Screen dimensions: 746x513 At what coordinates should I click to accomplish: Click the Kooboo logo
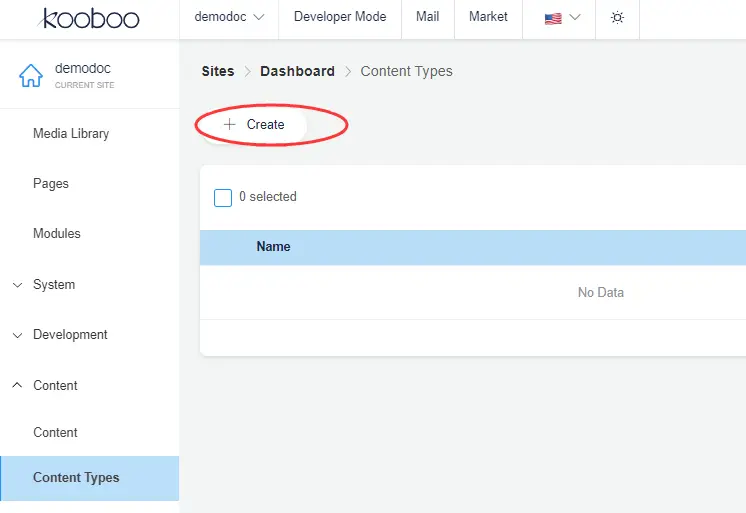90,18
